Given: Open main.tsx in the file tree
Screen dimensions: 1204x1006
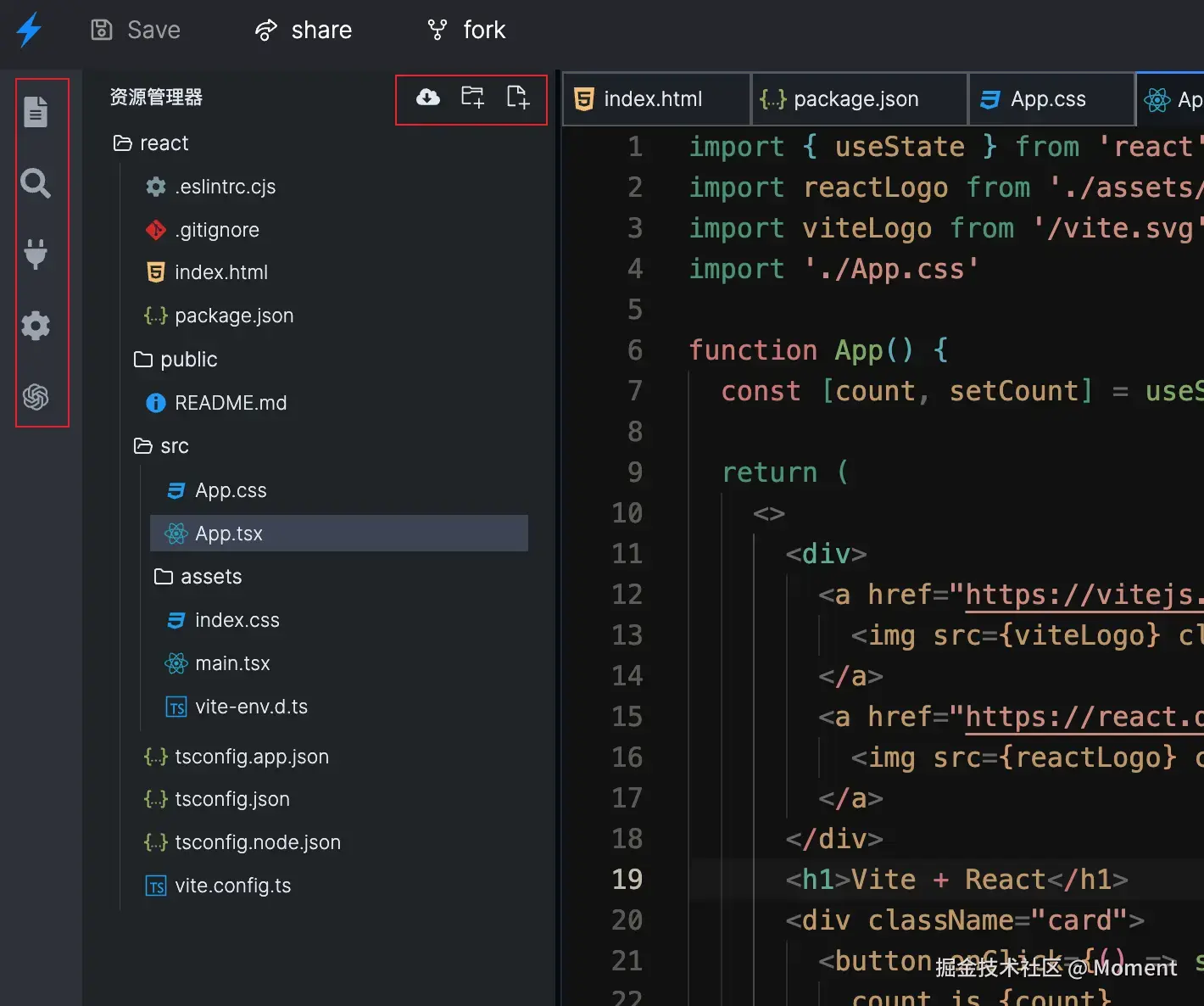Looking at the screenshot, I should coord(217,663).
